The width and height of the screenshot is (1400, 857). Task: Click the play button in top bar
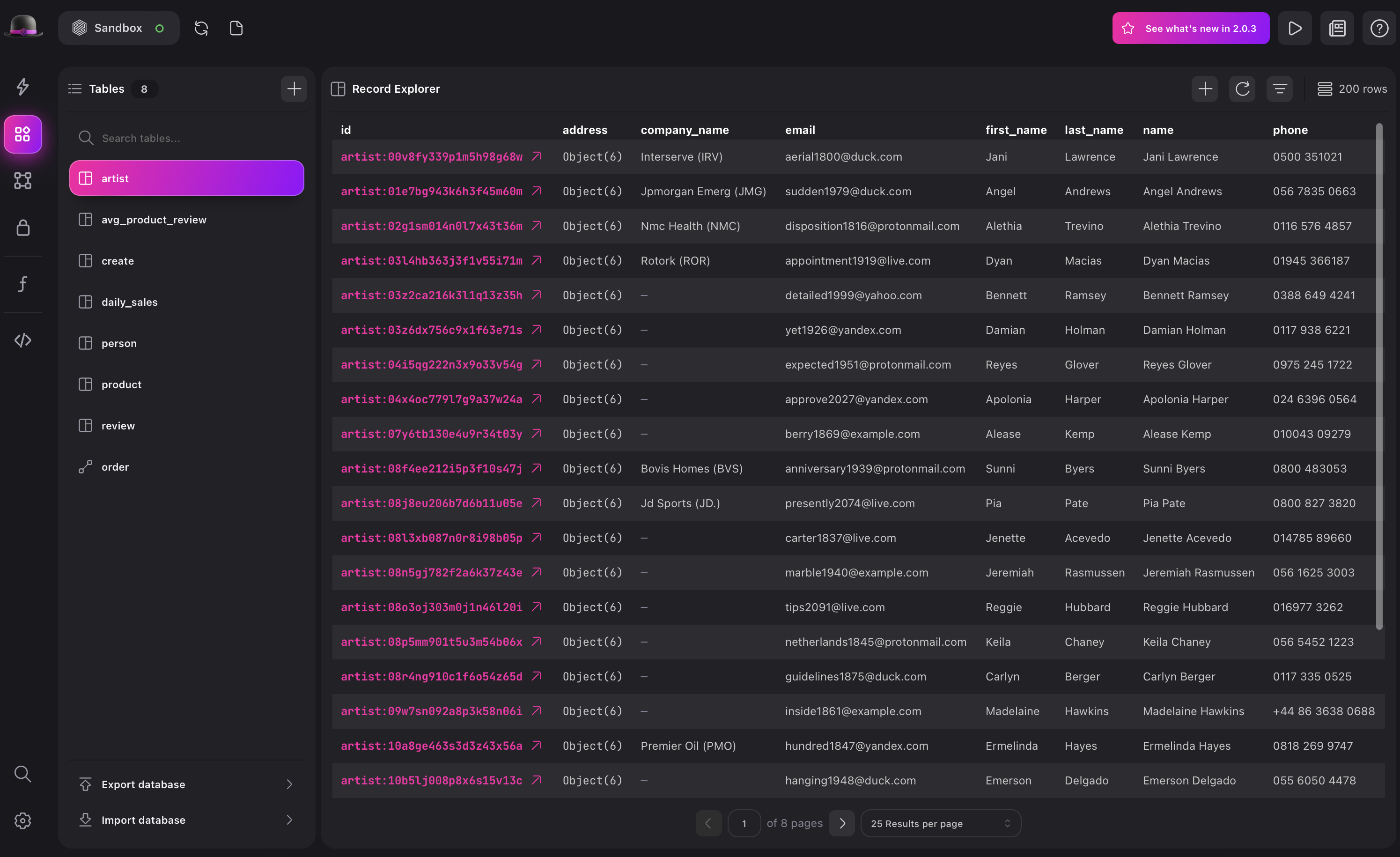(1295, 28)
